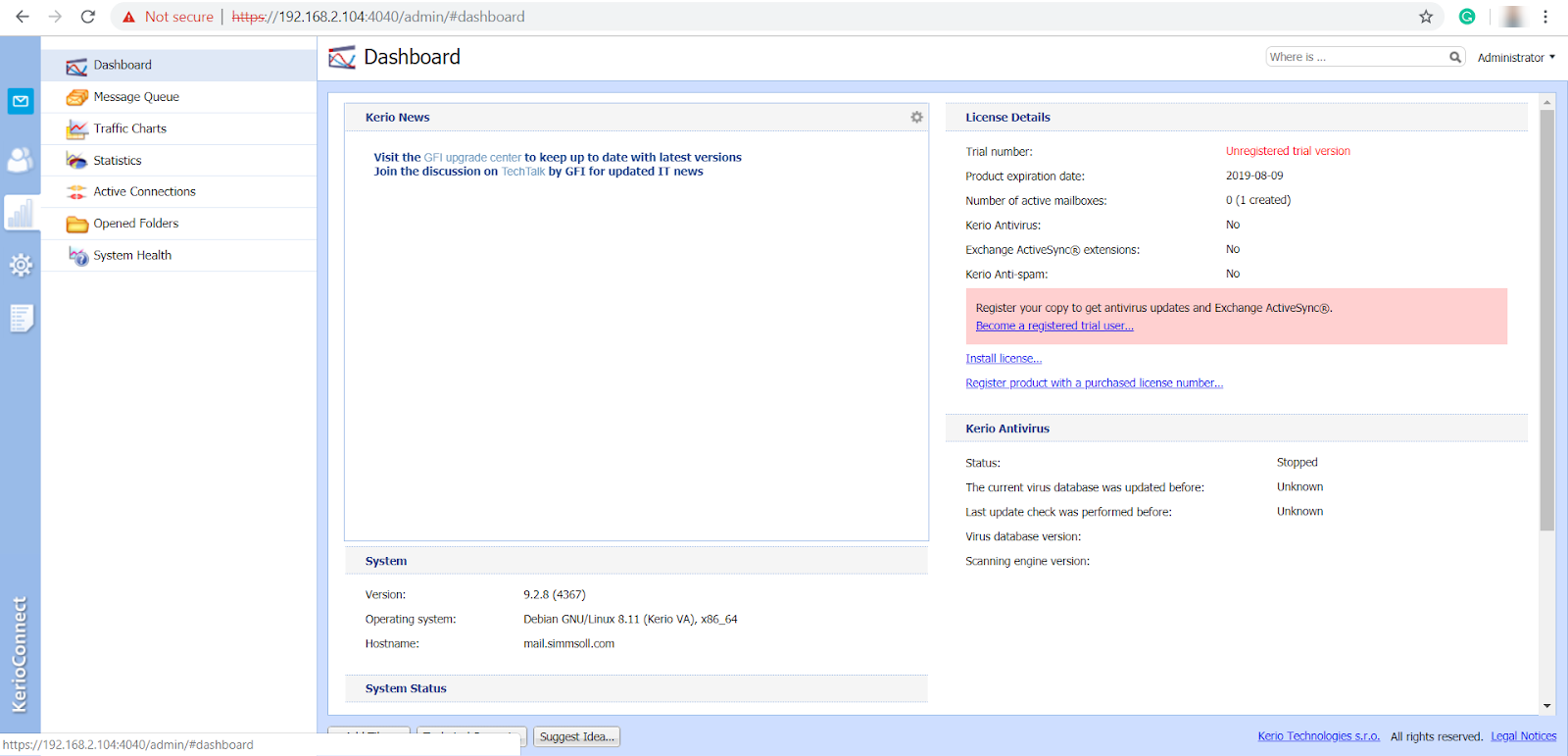1568x756 pixels.
Task: Click the Install license link
Action: click(1003, 359)
